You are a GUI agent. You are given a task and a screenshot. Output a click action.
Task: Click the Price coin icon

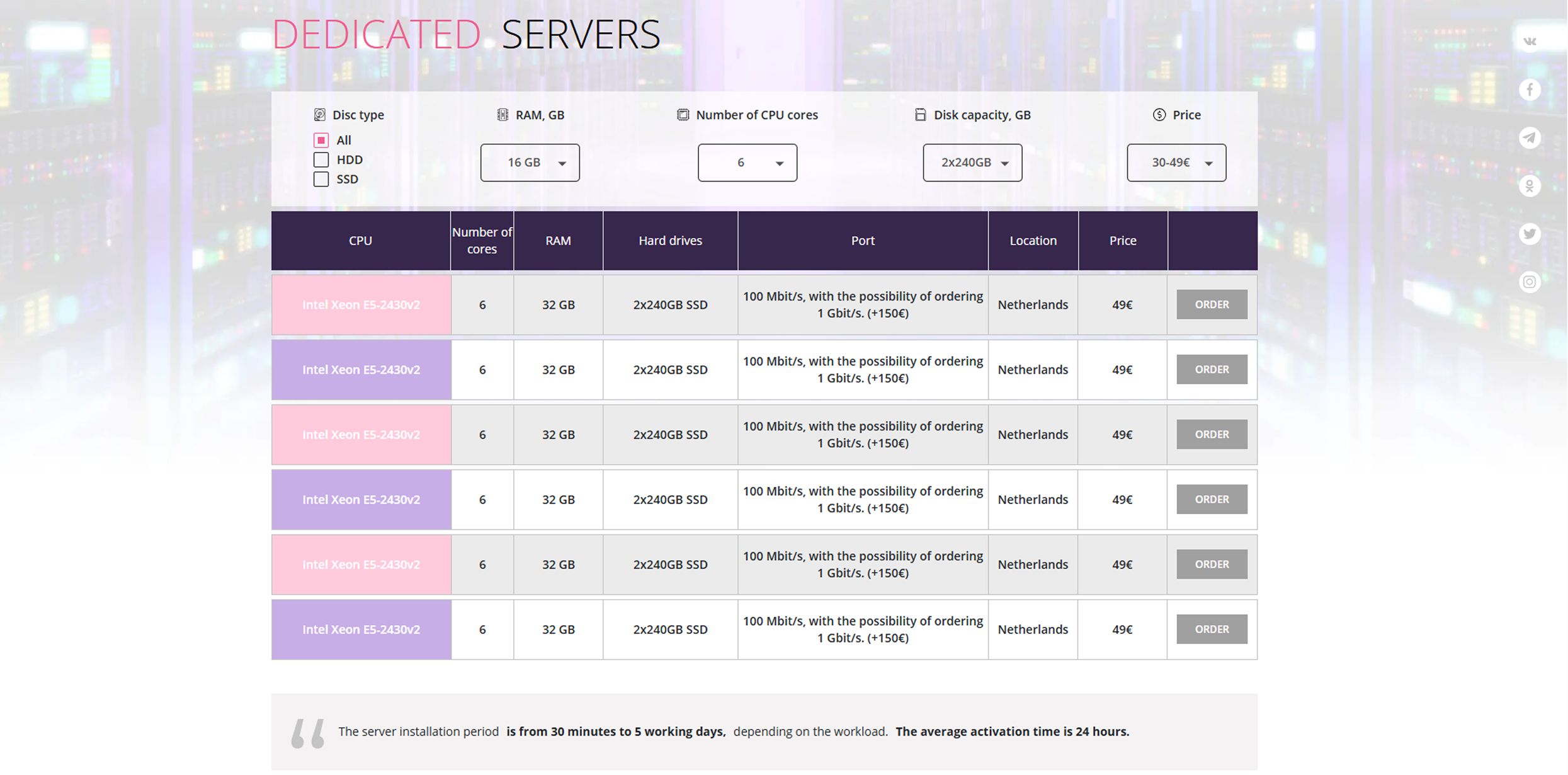(1159, 115)
